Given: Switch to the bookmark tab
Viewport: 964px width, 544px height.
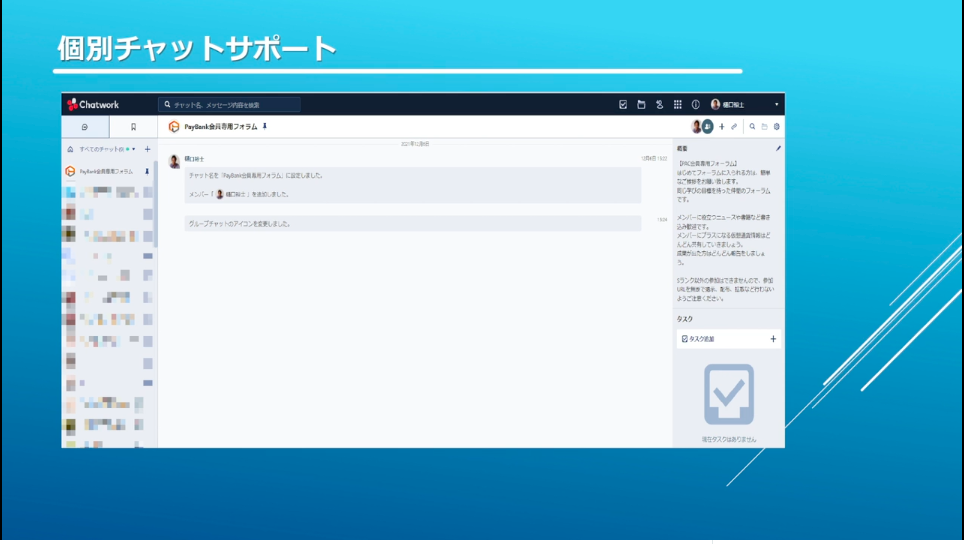Looking at the screenshot, I should [133, 127].
